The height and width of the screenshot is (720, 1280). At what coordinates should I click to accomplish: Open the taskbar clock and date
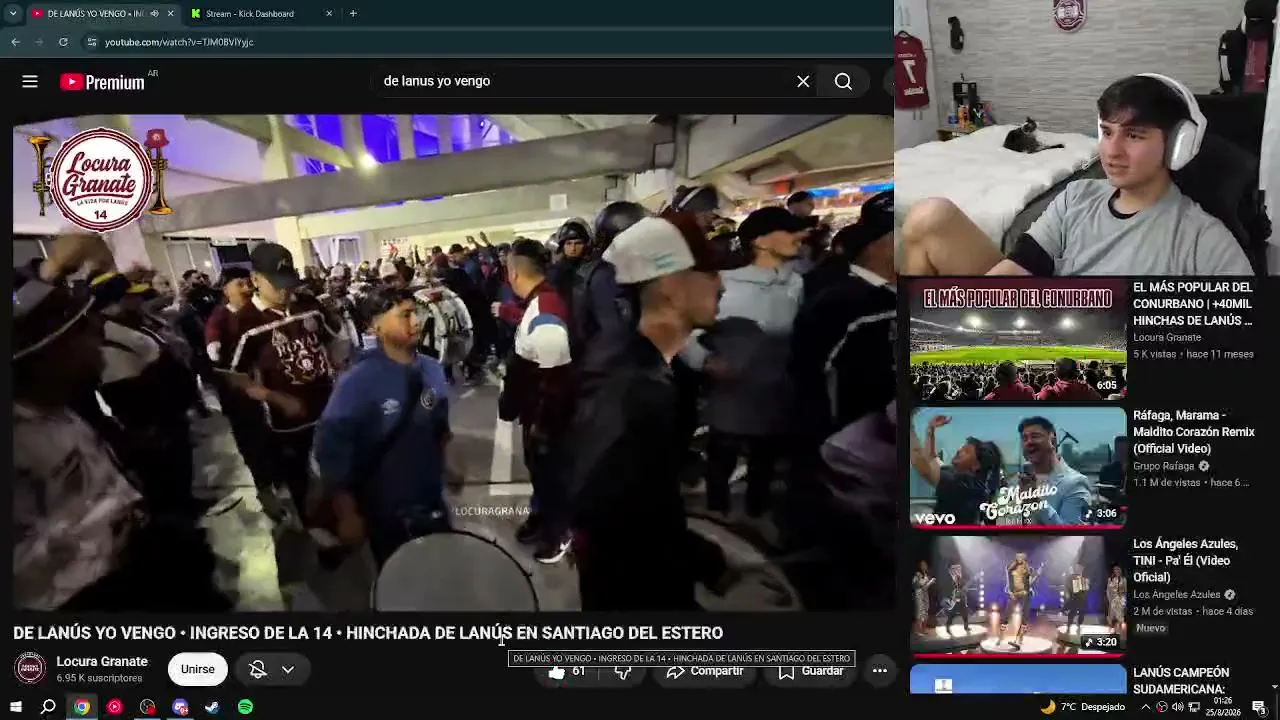[x=1223, y=707]
